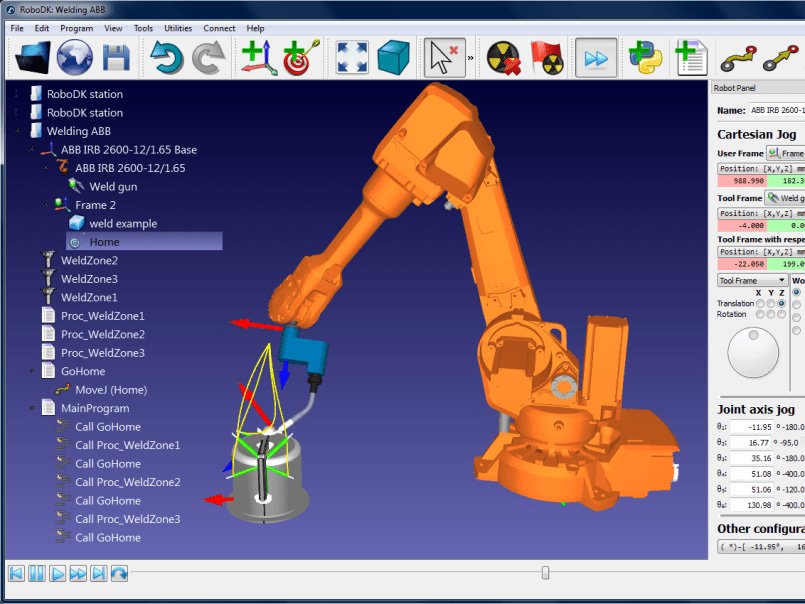This screenshot has height=604, width=805.
Task: Open the Tool Frame jog dropdown
Action: pyautogui.click(x=752, y=280)
